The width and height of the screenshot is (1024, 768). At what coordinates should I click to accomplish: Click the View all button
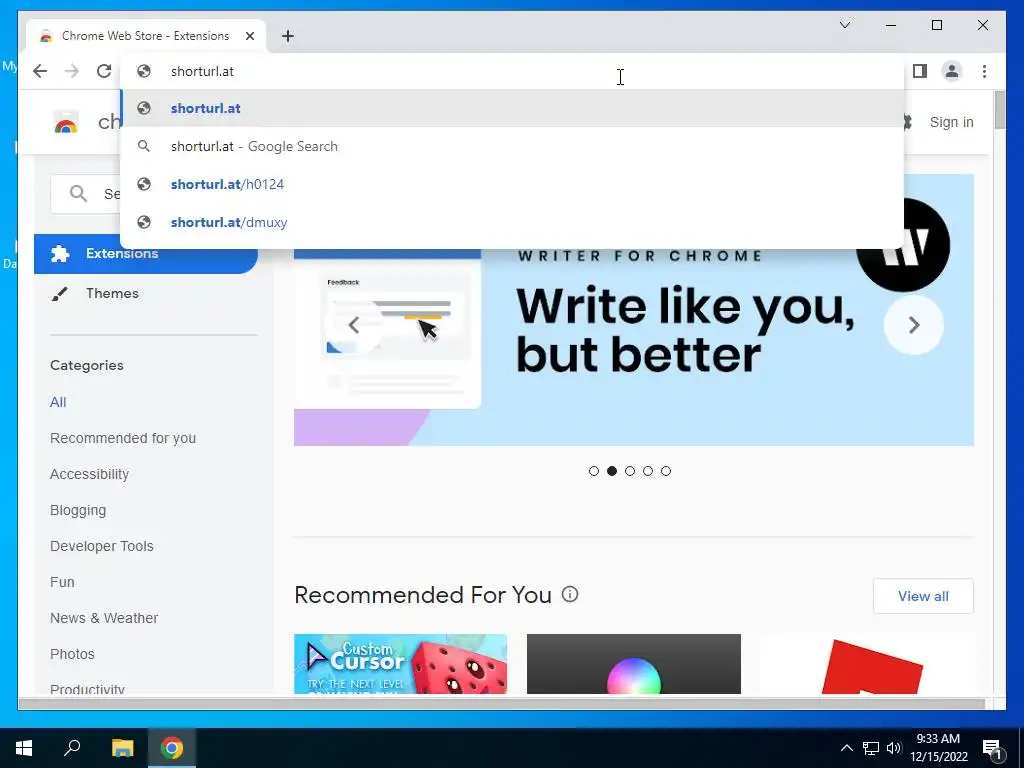pos(923,596)
